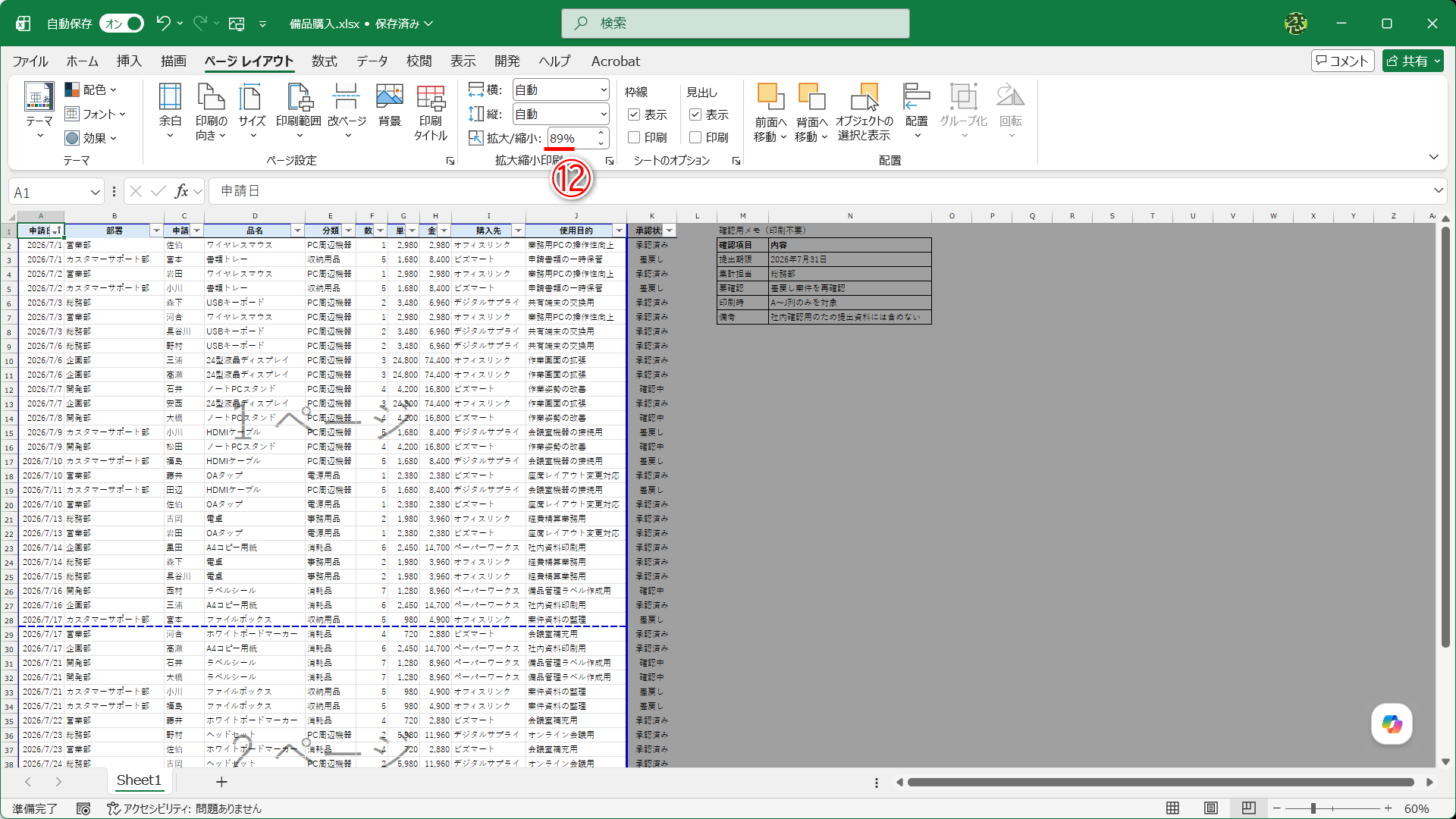Image resolution: width=1456 pixels, height=819 pixels.
Task: Click the コメント button
Action: [x=1342, y=61]
